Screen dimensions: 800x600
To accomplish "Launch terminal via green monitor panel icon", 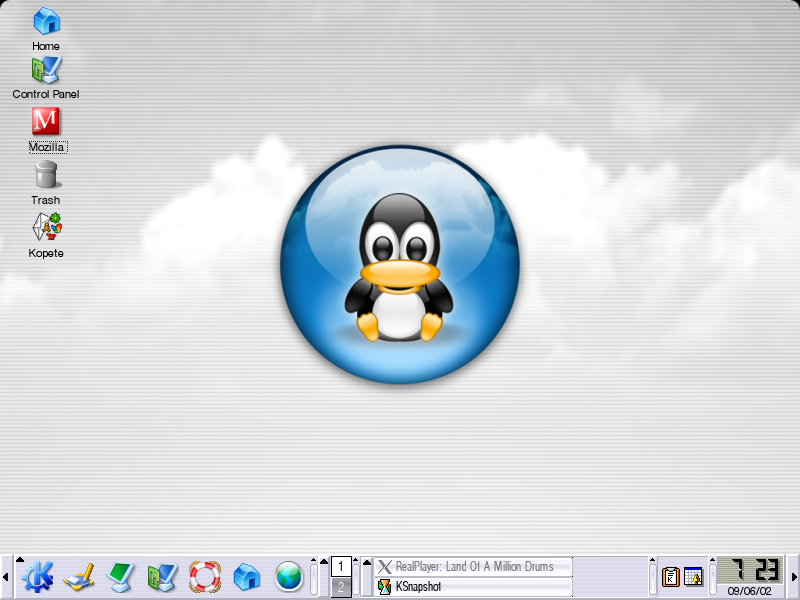I will [120, 577].
